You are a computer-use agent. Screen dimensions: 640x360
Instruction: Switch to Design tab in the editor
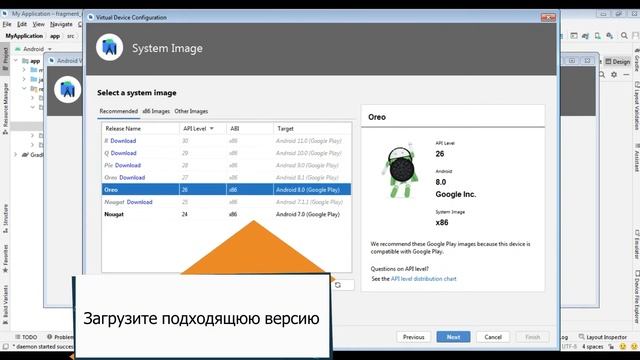pyautogui.click(x=618, y=62)
